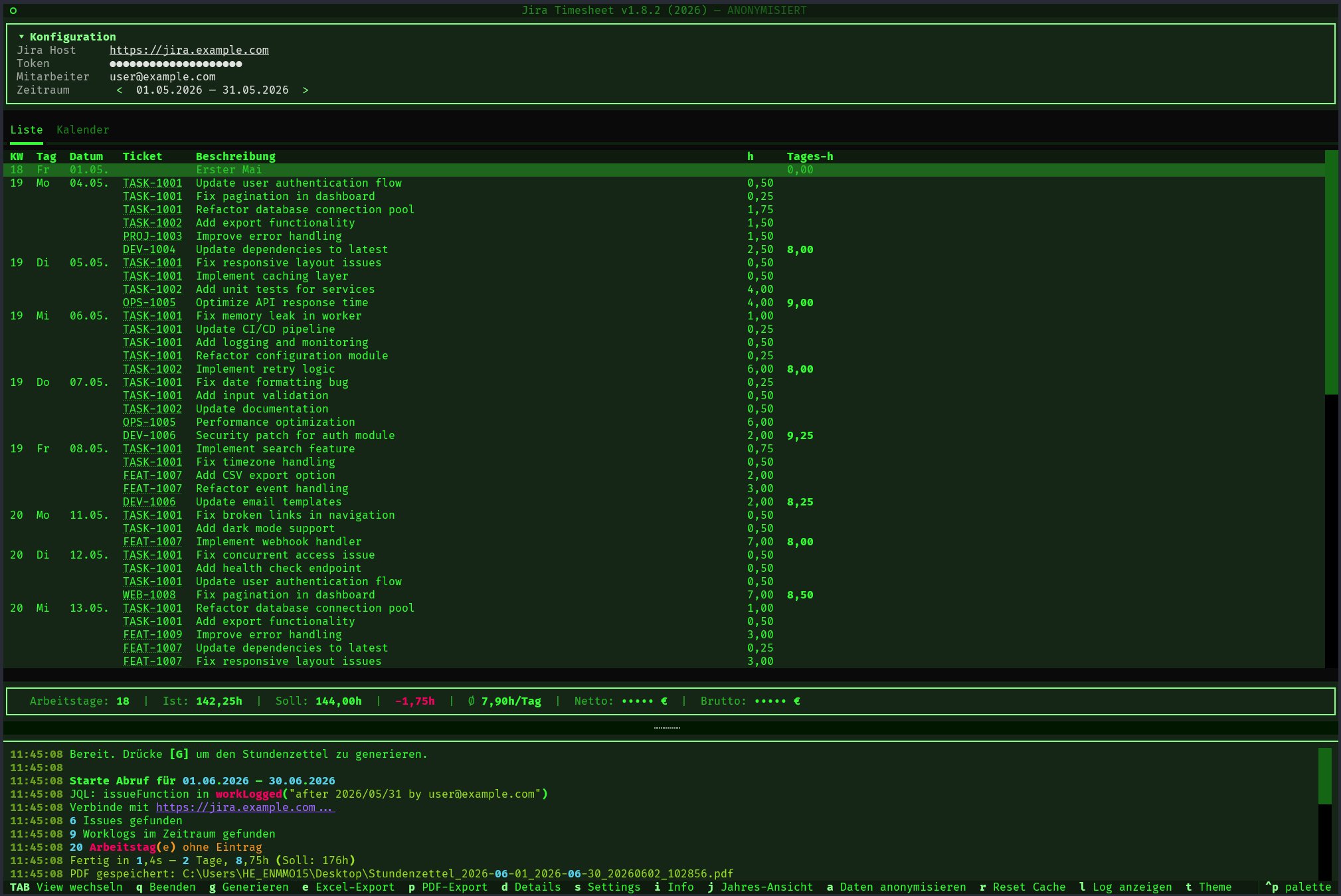1341x896 pixels.
Task: Open ticket FEAT-1007 Add CSV export option
Action: pyautogui.click(x=153, y=475)
